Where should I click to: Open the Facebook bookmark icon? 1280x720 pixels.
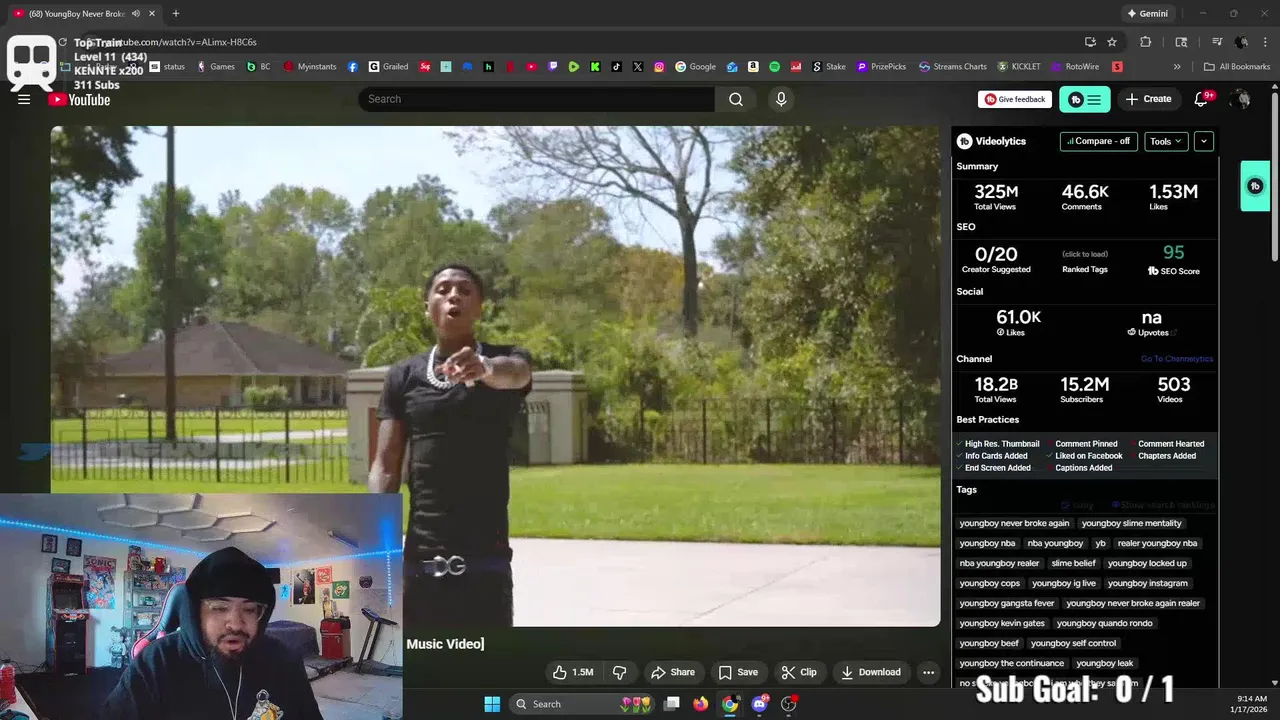click(353, 67)
